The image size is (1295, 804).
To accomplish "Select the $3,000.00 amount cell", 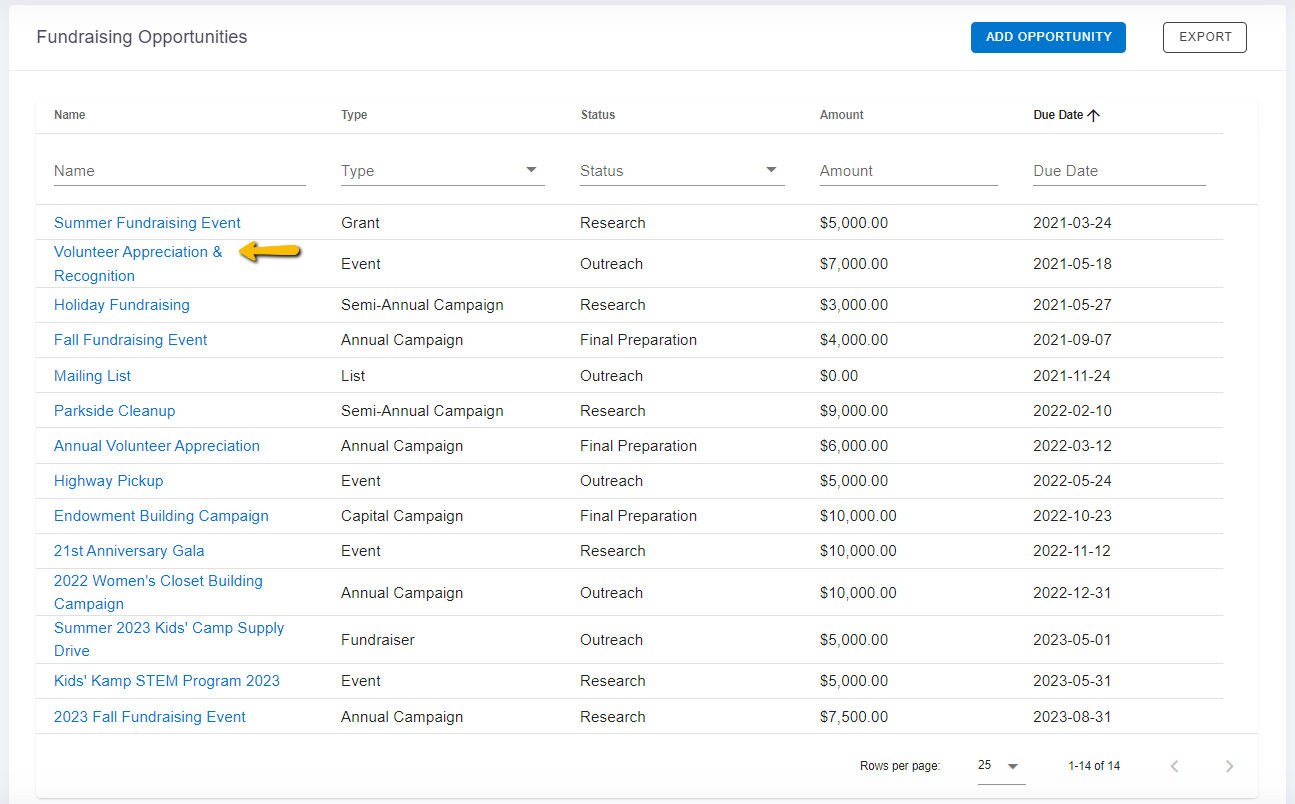I will tap(854, 305).
